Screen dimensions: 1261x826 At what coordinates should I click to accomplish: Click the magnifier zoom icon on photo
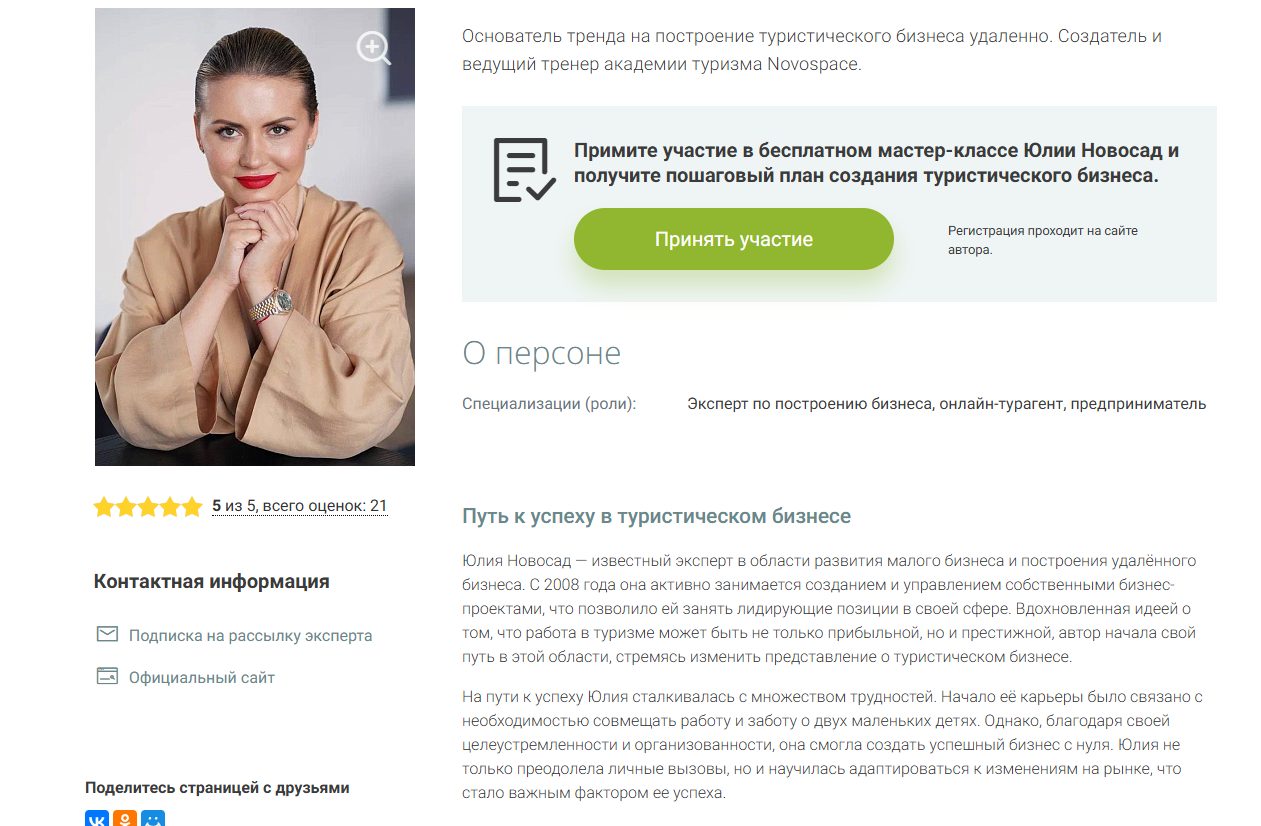coord(374,48)
